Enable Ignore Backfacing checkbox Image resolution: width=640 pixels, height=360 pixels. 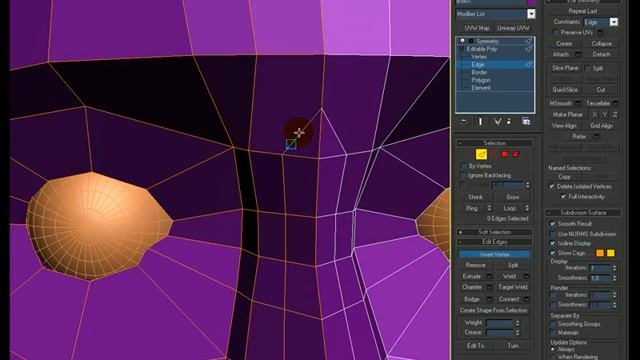pyautogui.click(x=463, y=176)
